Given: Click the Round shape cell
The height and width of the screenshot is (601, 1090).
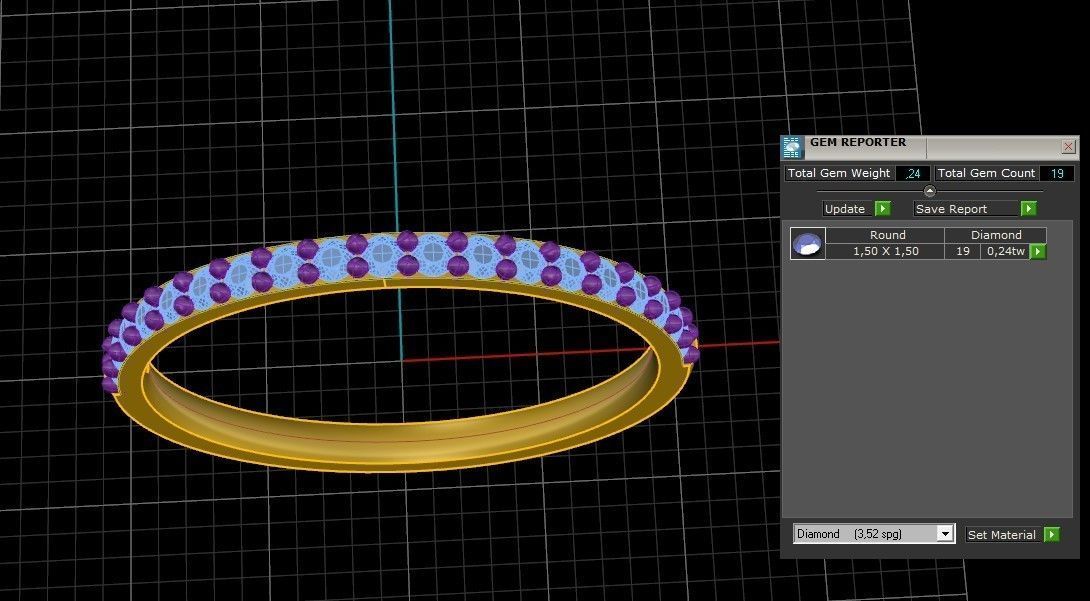Looking at the screenshot, I should 887,235.
